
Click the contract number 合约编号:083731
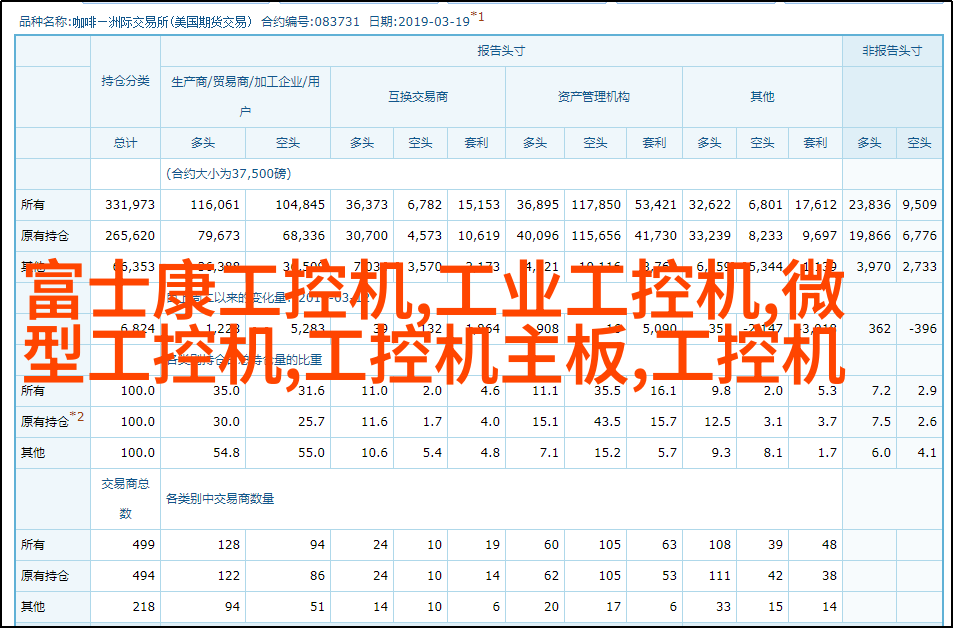(311, 22)
